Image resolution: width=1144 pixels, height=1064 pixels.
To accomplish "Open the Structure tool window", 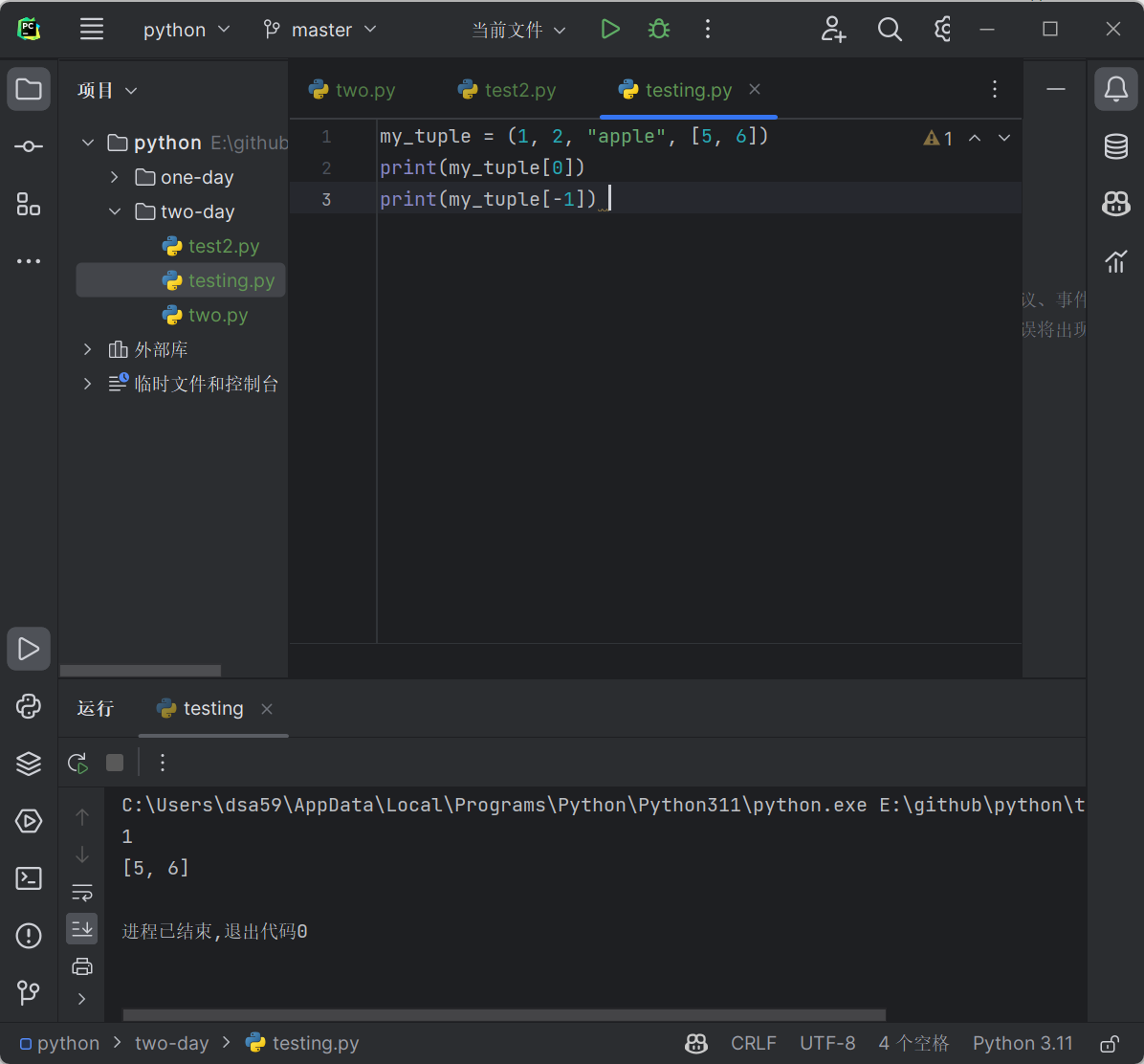I will (x=29, y=204).
